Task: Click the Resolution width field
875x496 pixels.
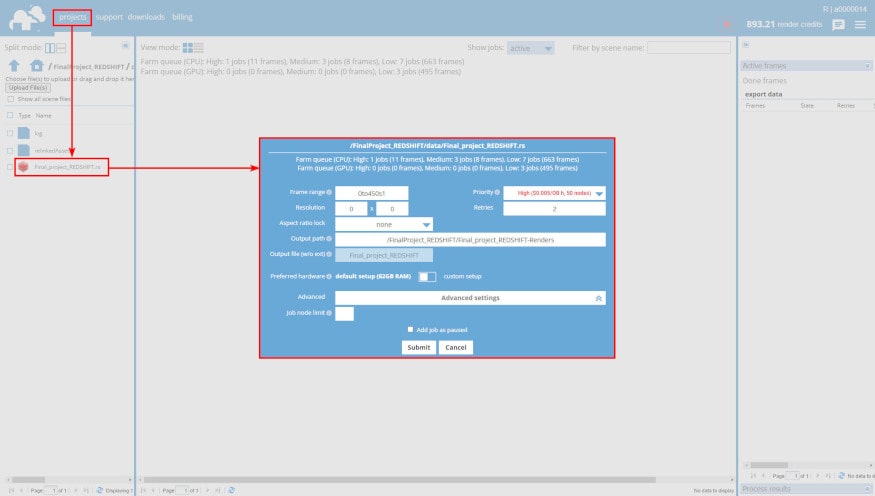Action: pyautogui.click(x=351, y=209)
